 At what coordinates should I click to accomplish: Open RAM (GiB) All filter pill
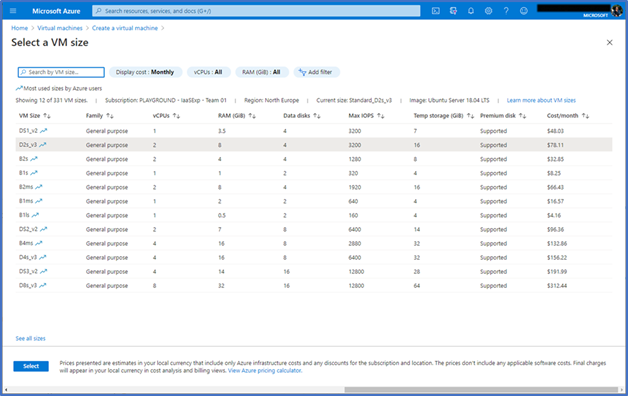pos(261,72)
